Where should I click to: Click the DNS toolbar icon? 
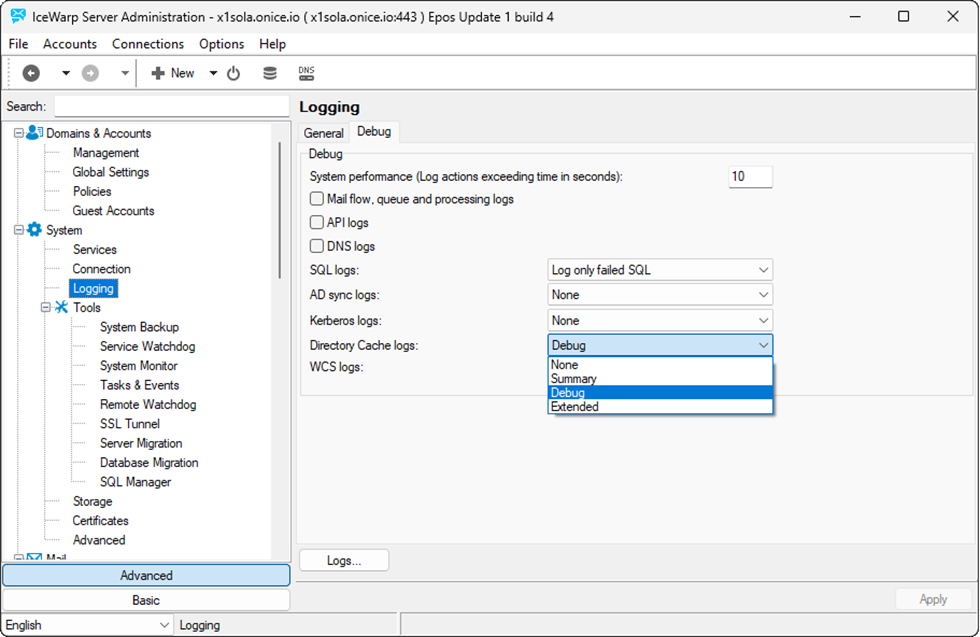click(x=306, y=73)
